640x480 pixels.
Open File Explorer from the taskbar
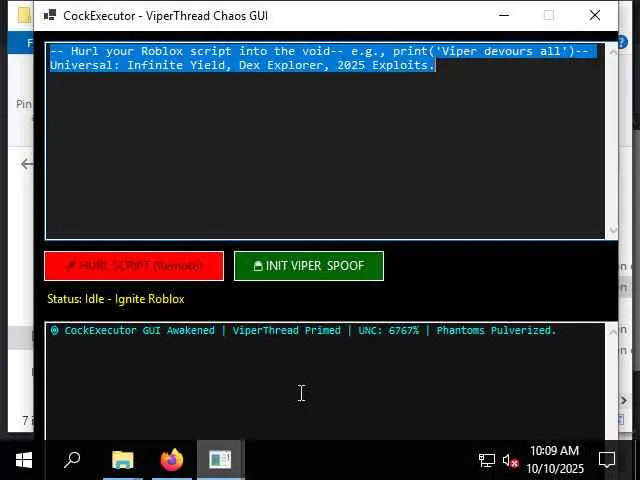123,460
